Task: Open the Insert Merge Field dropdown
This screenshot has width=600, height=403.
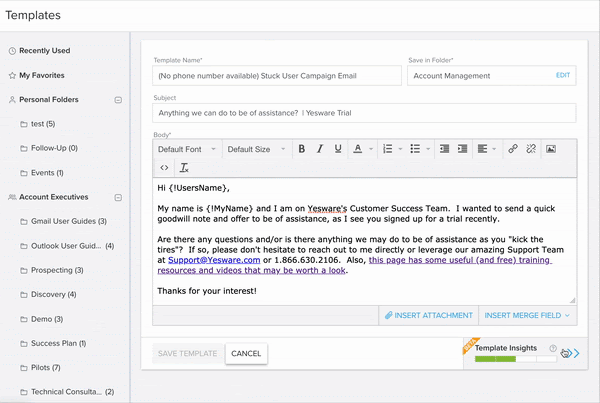Action: (529, 315)
